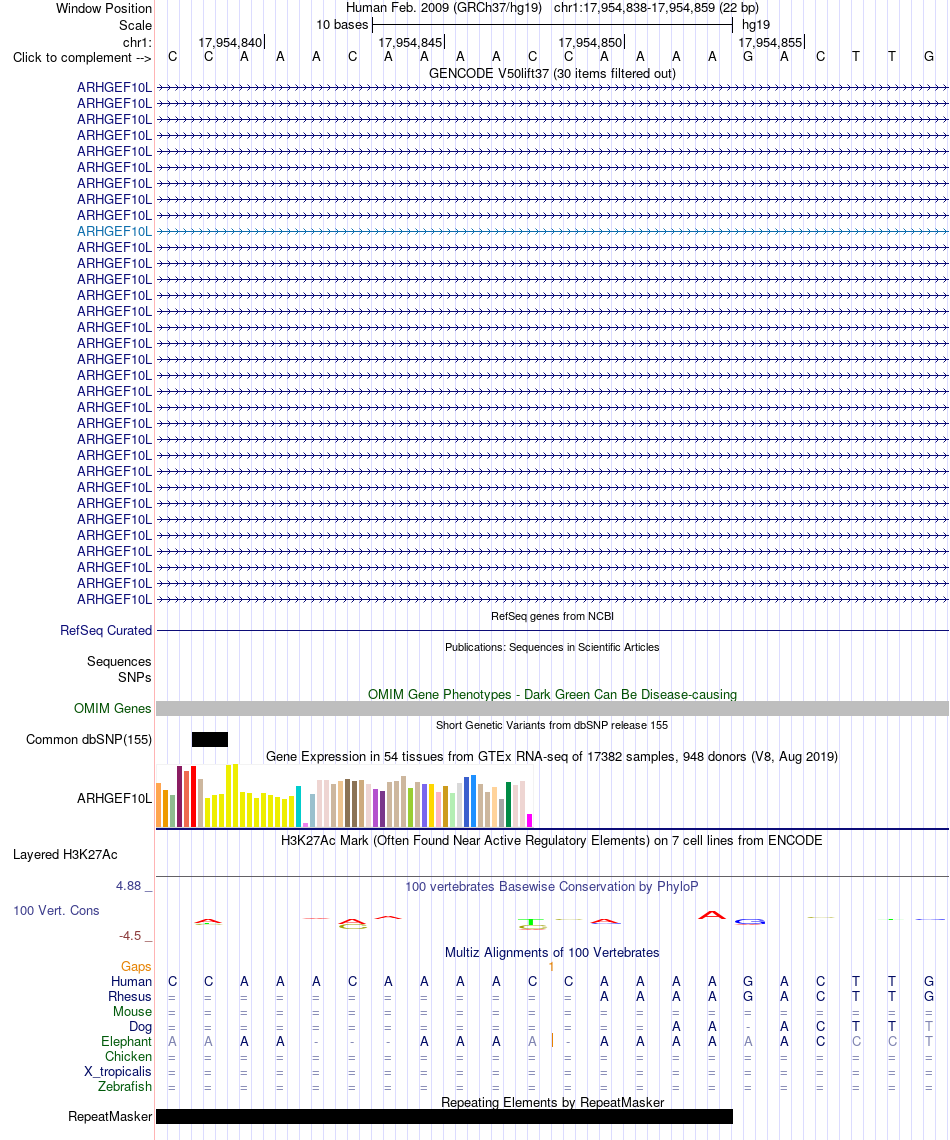This screenshot has height=1140, width=950.
Task: Open the GENCODE V50lift37 track title
Action: click(552, 73)
